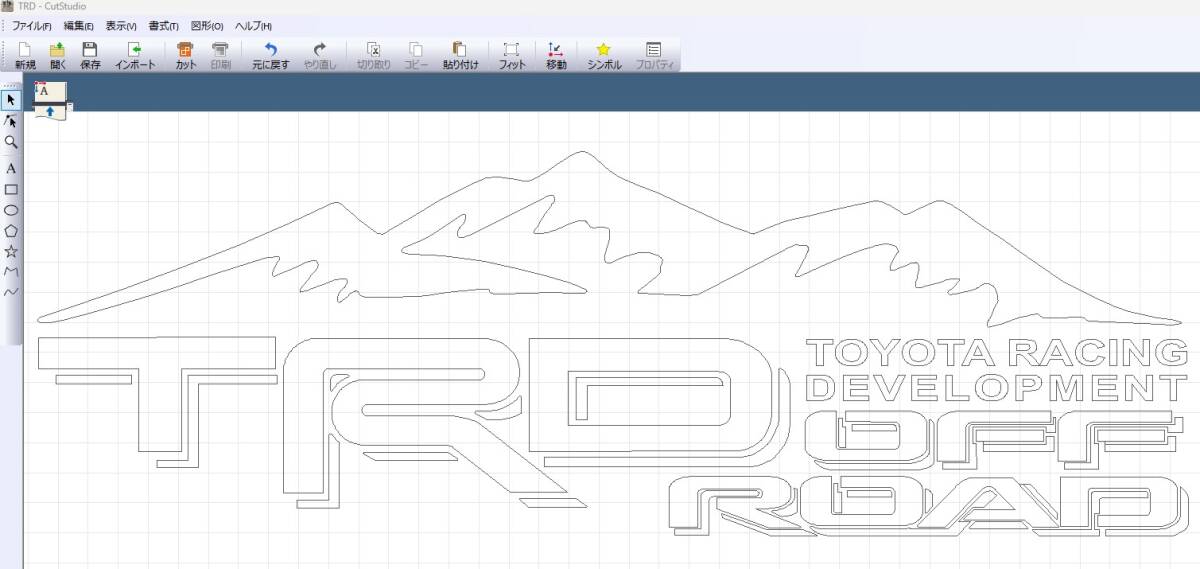Image resolution: width=1200 pixels, height=569 pixels.
Task: Redo action with やり直し
Action: point(320,55)
